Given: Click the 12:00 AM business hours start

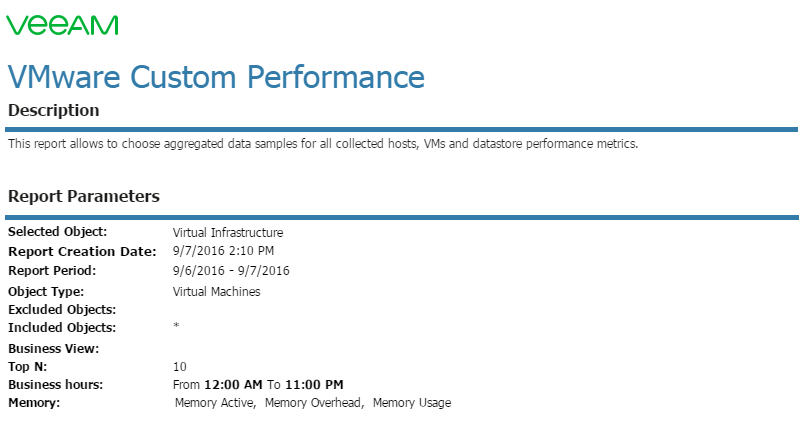Looking at the screenshot, I should [x=234, y=385].
